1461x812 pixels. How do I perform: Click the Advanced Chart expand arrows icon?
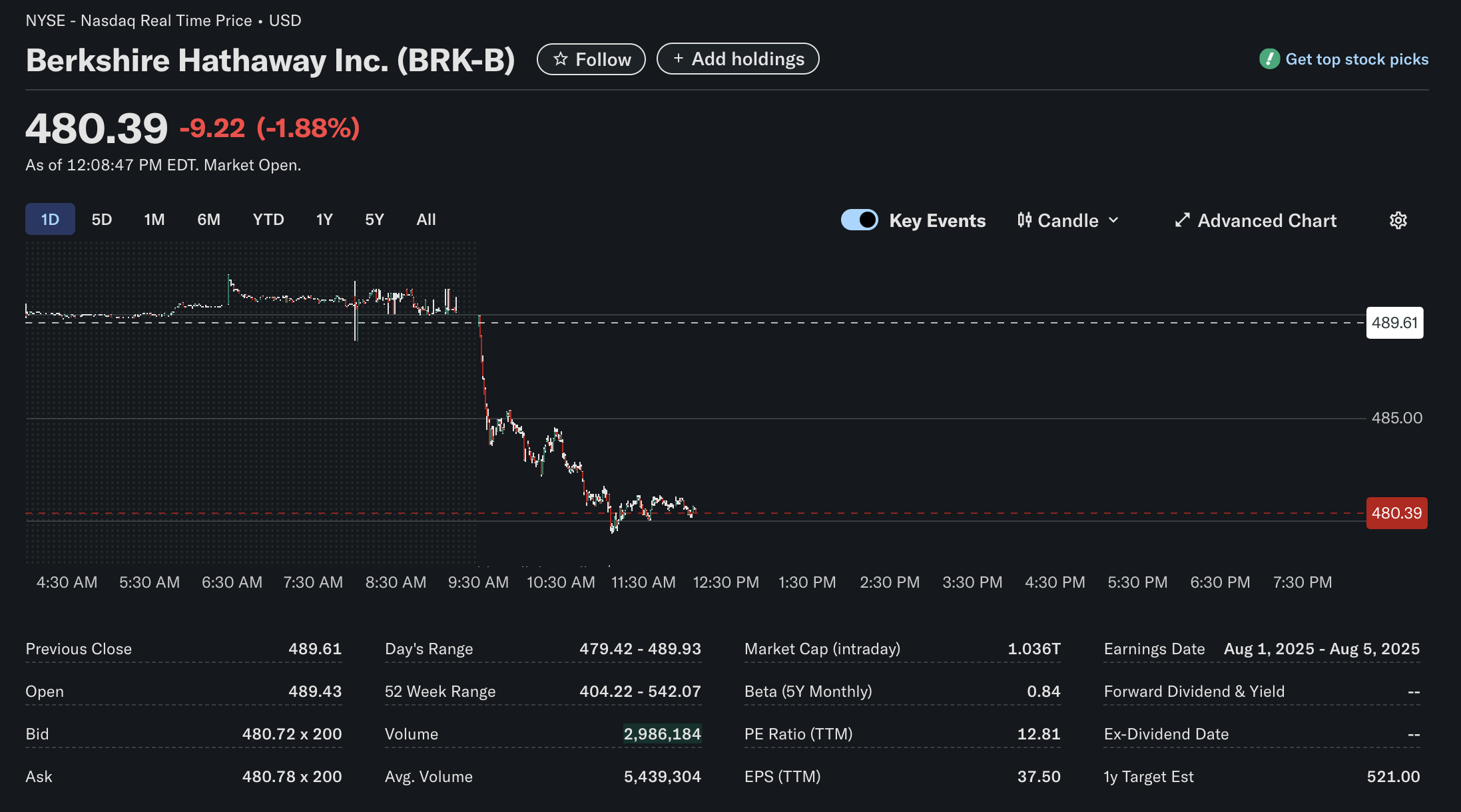point(1182,220)
